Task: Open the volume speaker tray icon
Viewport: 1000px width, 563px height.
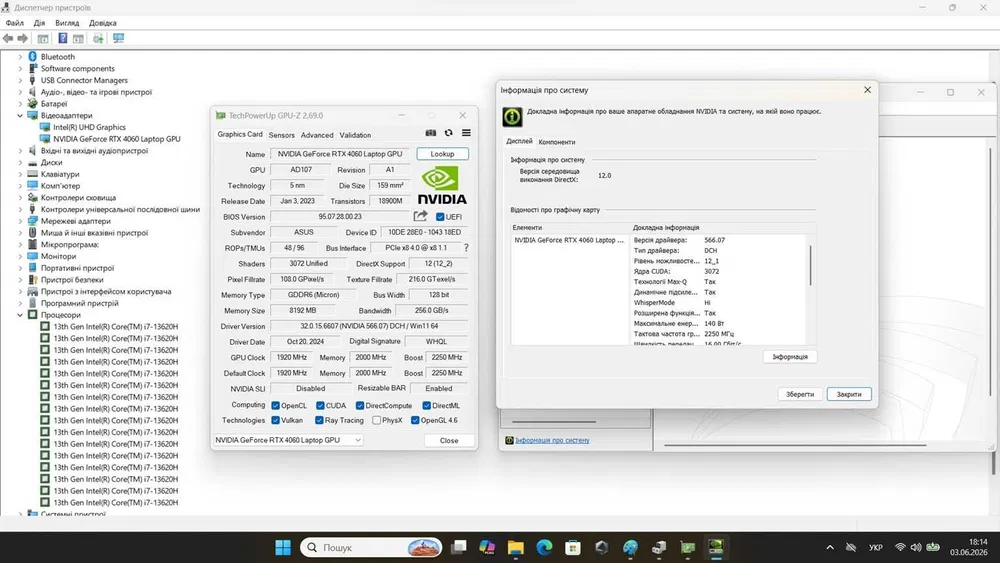Action: click(916, 547)
